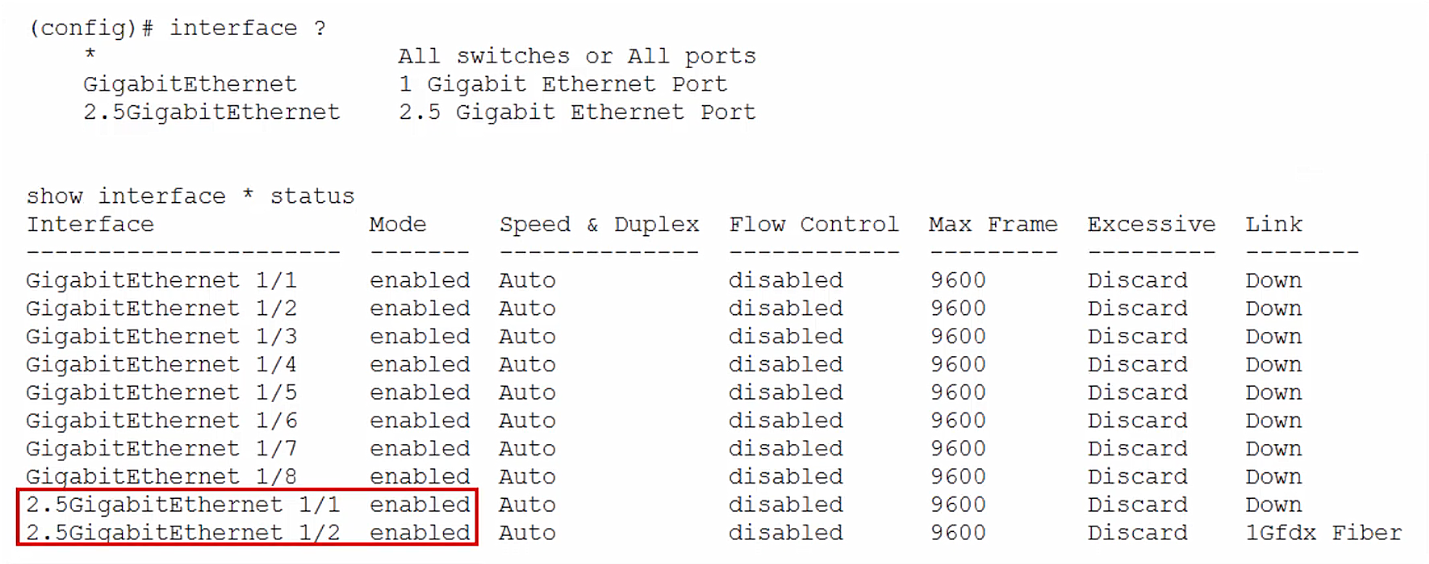
Task: Click the 'GigabitEthernet 1/3' interface entry
Action: pos(162,337)
